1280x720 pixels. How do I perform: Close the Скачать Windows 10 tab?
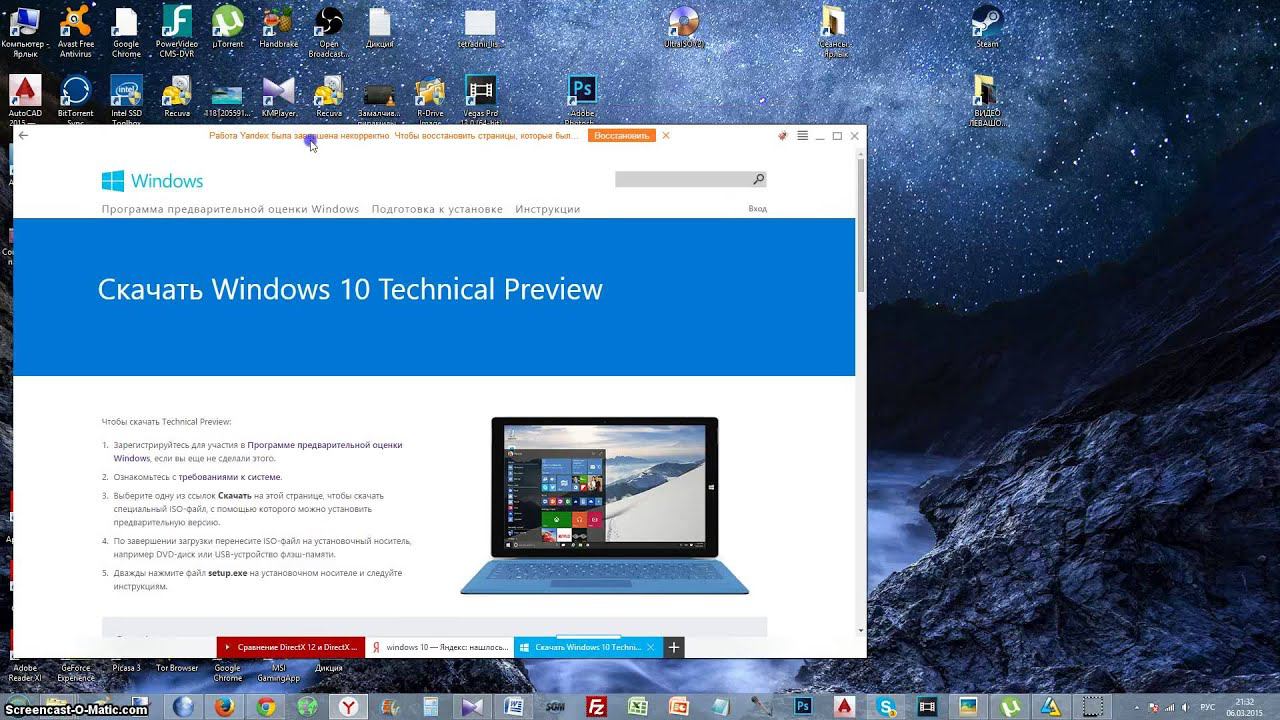pos(651,647)
